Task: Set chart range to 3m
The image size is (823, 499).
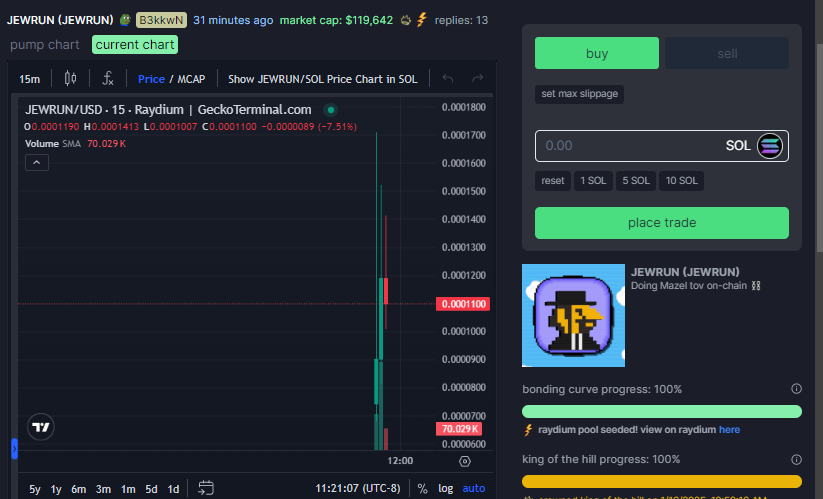Action: (103, 489)
